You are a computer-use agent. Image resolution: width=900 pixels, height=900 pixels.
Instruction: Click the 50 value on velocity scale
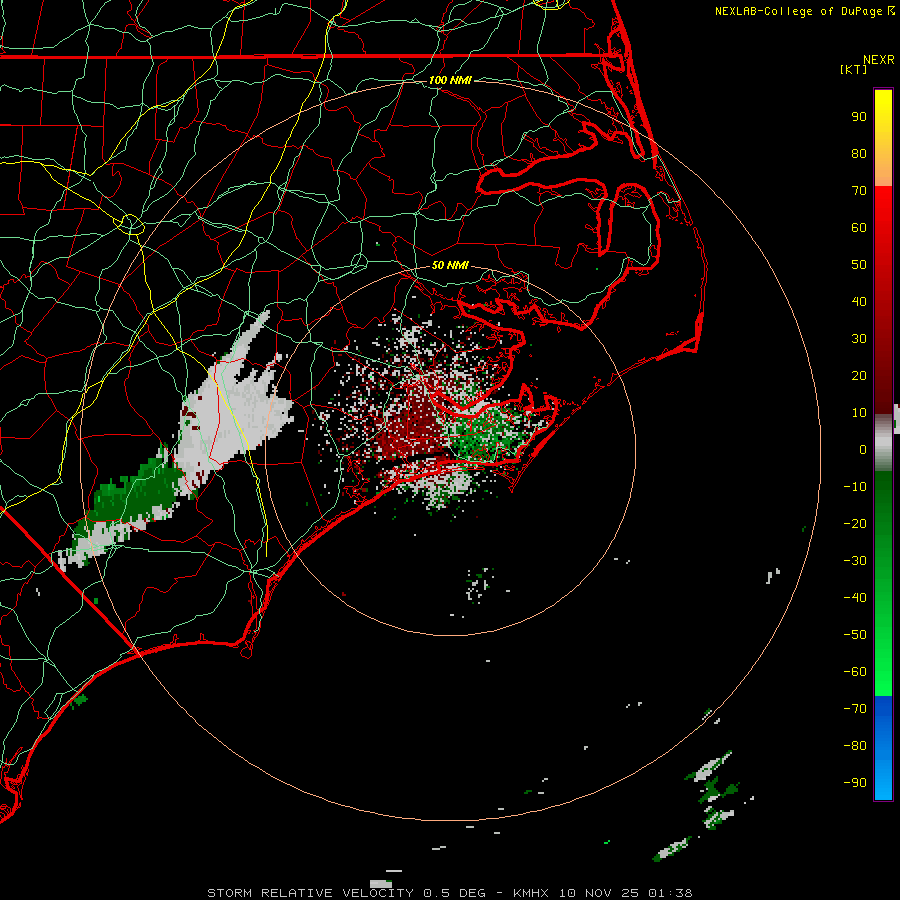click(859, 265)
